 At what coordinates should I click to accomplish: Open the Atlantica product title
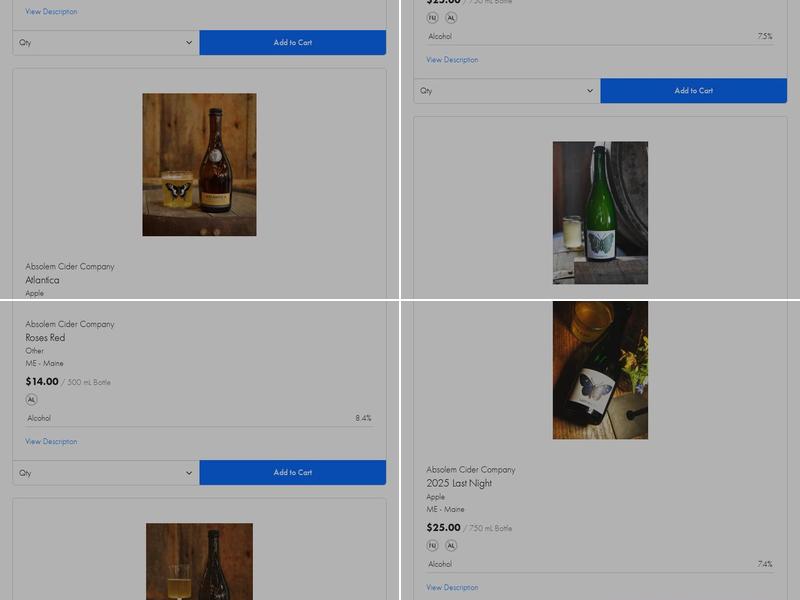coord(42,280)
